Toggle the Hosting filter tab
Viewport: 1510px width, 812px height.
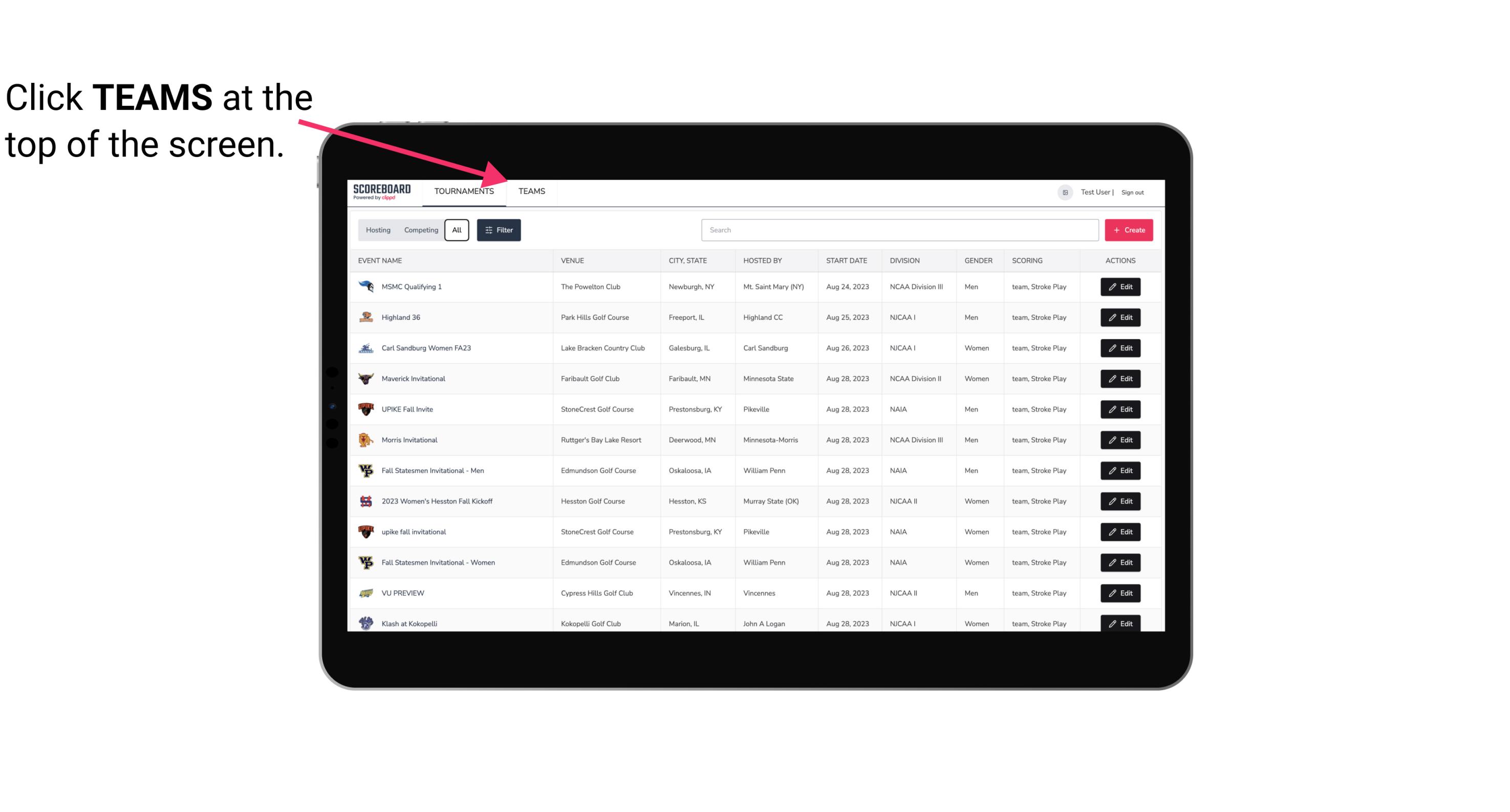pyautogui.click(x=379, y=230)
